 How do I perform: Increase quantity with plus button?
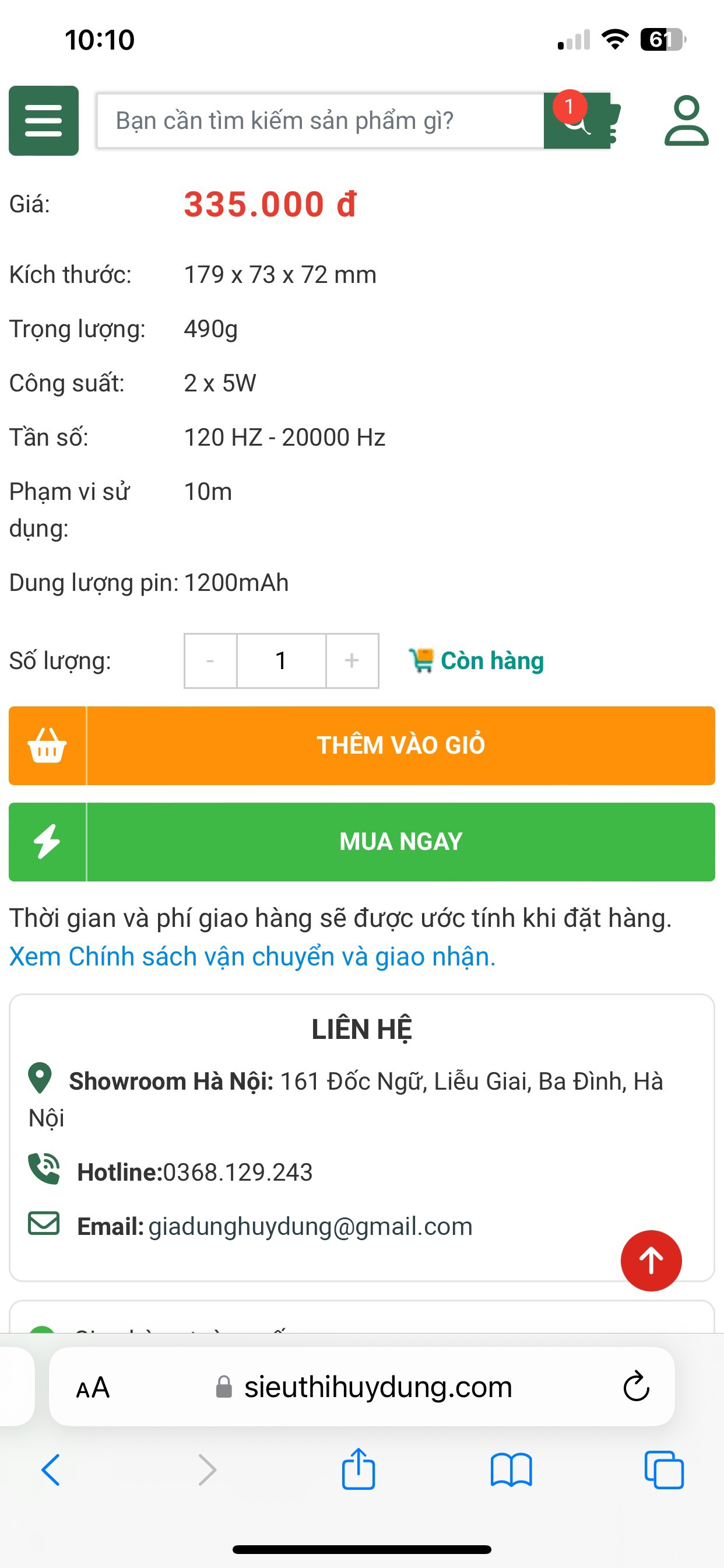tap(352, 660)
